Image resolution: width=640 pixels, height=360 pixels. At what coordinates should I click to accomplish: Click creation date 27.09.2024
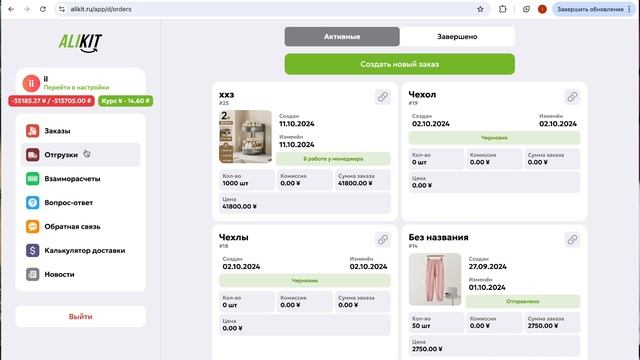click(487, 267)
